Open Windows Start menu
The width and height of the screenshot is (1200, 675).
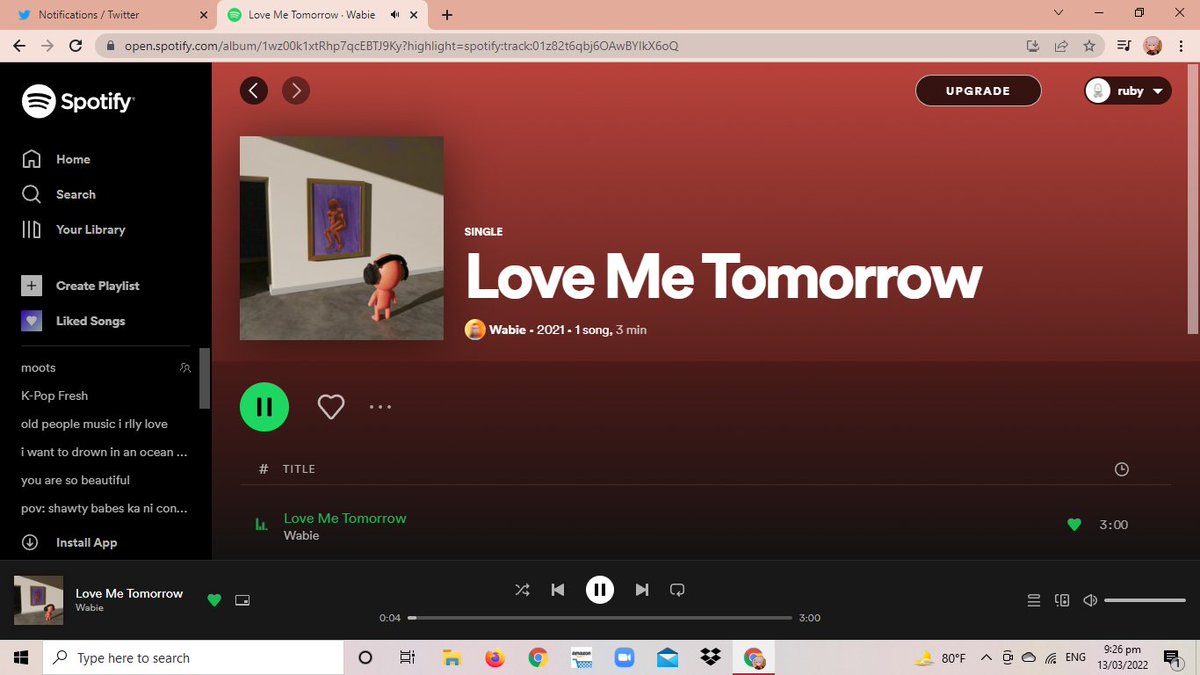[x=21, y=658]
